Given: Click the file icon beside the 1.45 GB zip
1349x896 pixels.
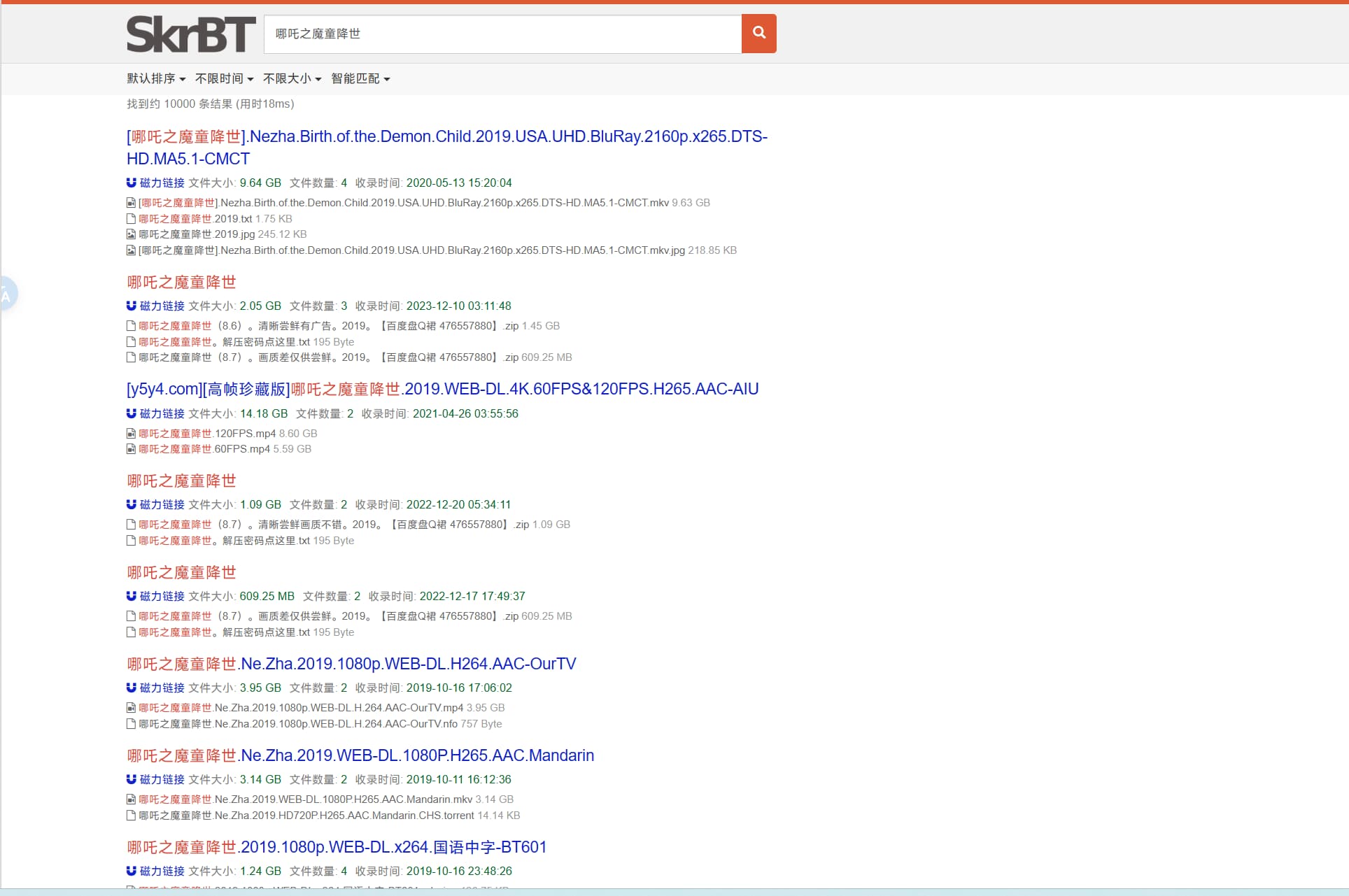Looking at the screenshot, I should click(131, 326).
